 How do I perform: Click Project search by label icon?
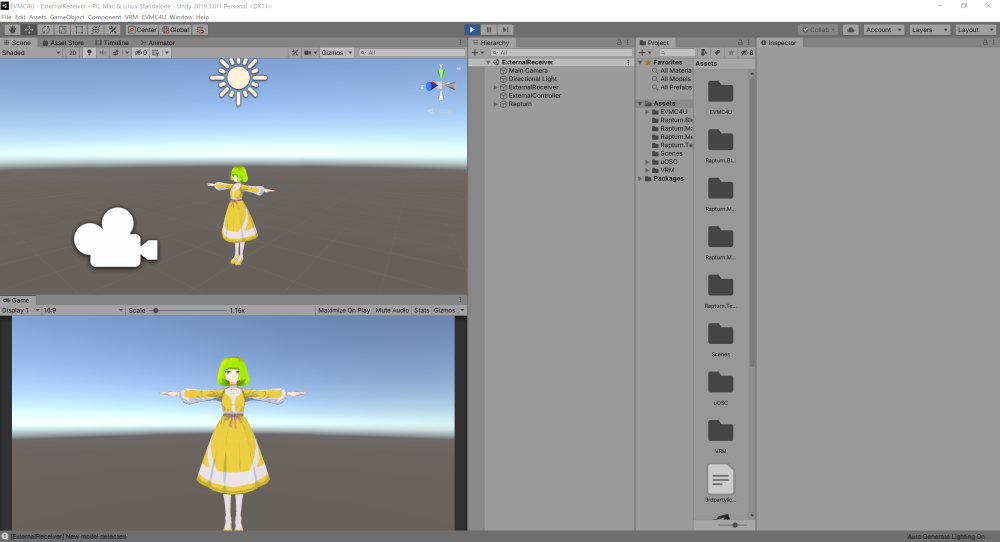coord(717,52)
